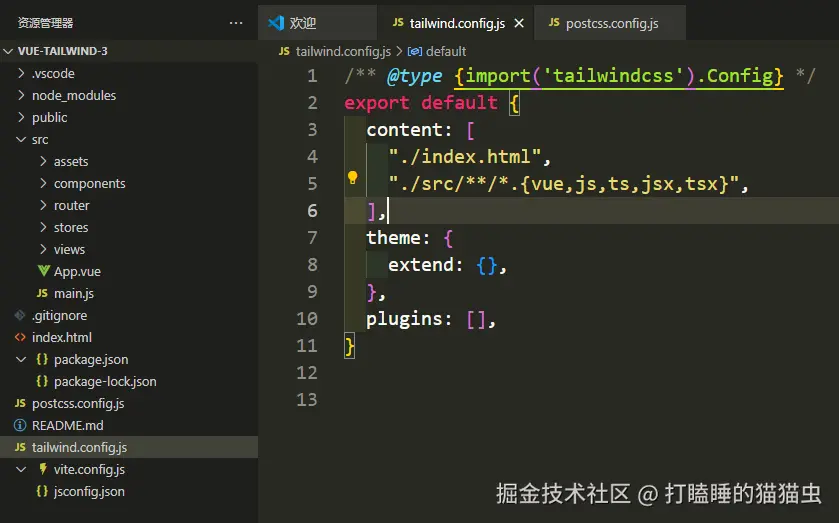Expand the router folder
This screenshot has height=523, width=839.
pos(43,204)
